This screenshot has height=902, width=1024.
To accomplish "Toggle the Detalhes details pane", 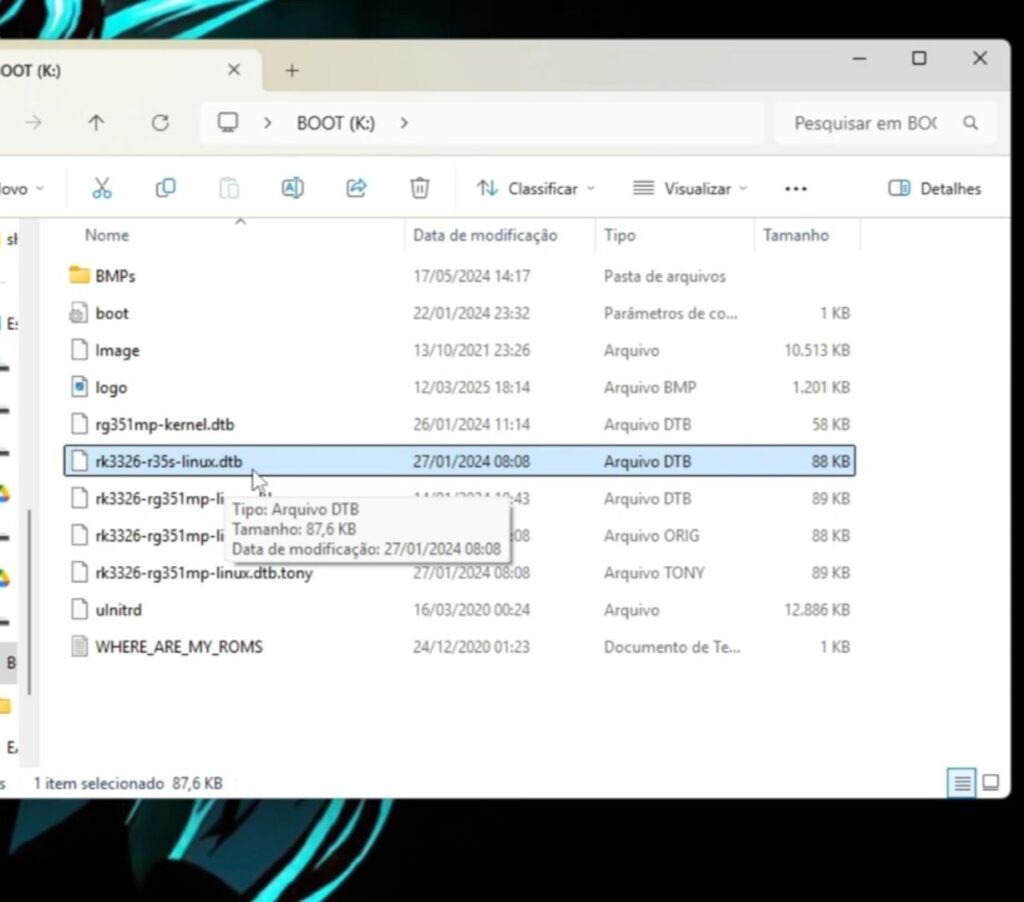I will [x=935, y=189].
